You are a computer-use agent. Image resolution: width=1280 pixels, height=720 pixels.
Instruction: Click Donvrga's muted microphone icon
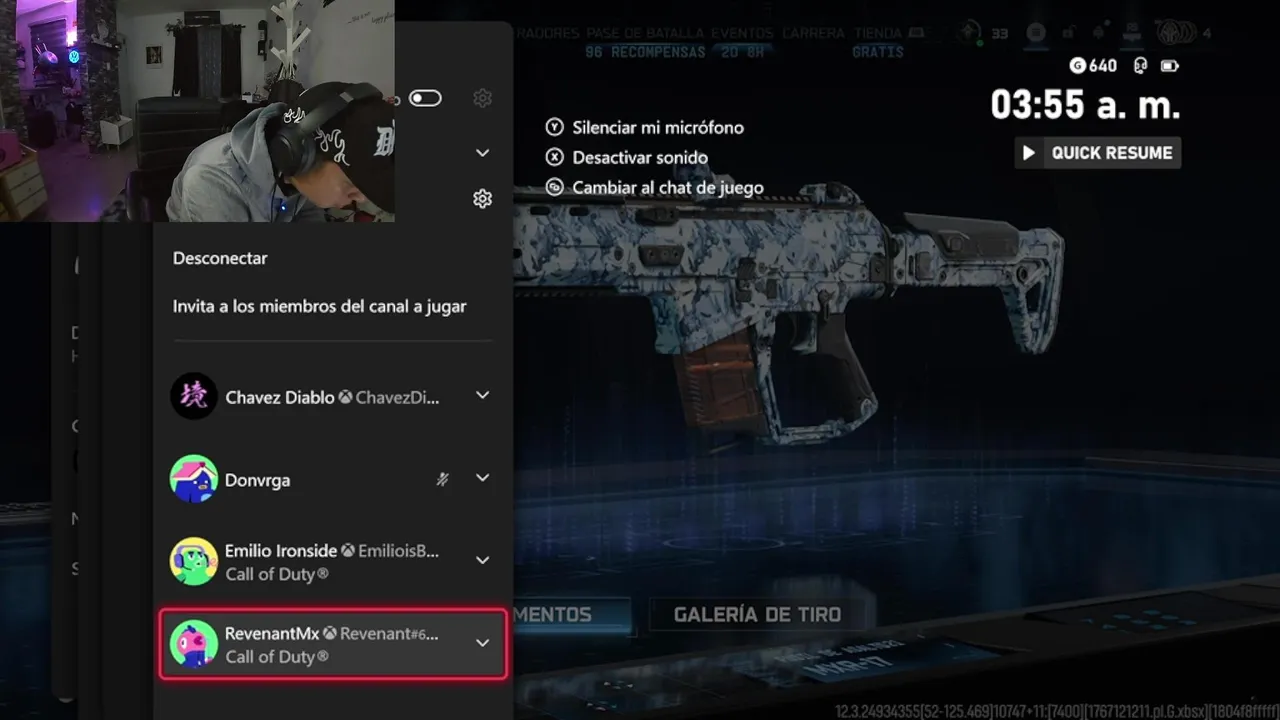443,480
